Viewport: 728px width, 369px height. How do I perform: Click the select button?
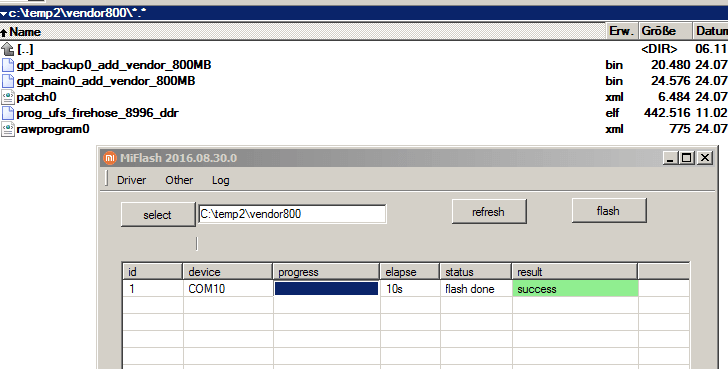(158, 214)
